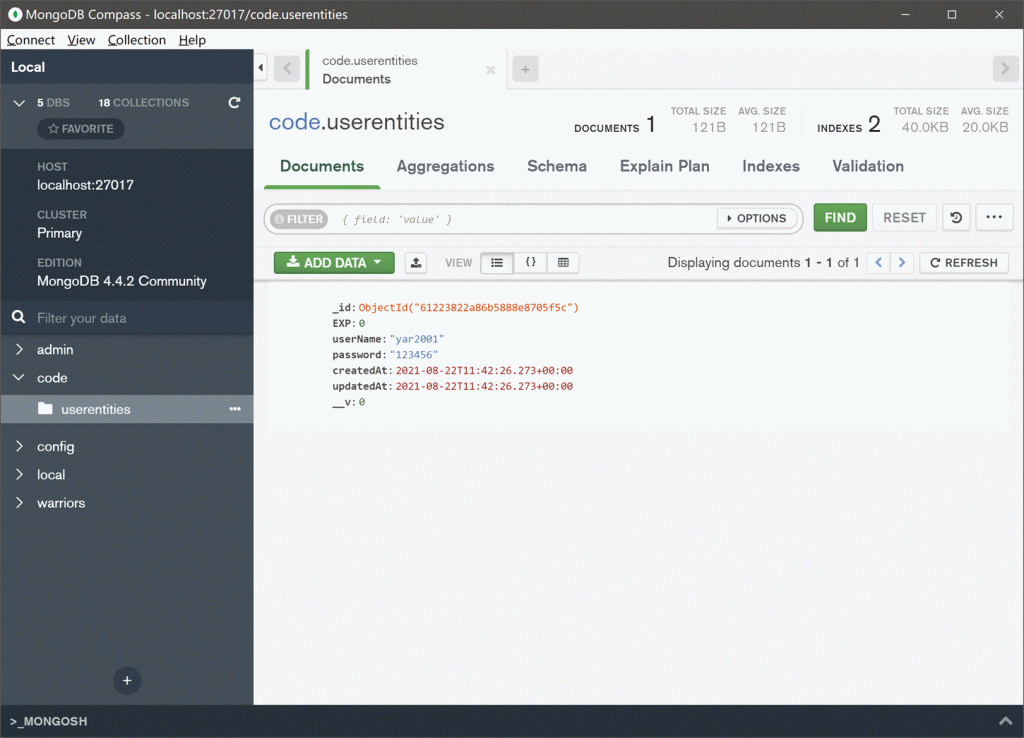The height and width of the screenshot is (738, 1024).
Task: Go to the previous tab arrow
Action: point(287,69)
